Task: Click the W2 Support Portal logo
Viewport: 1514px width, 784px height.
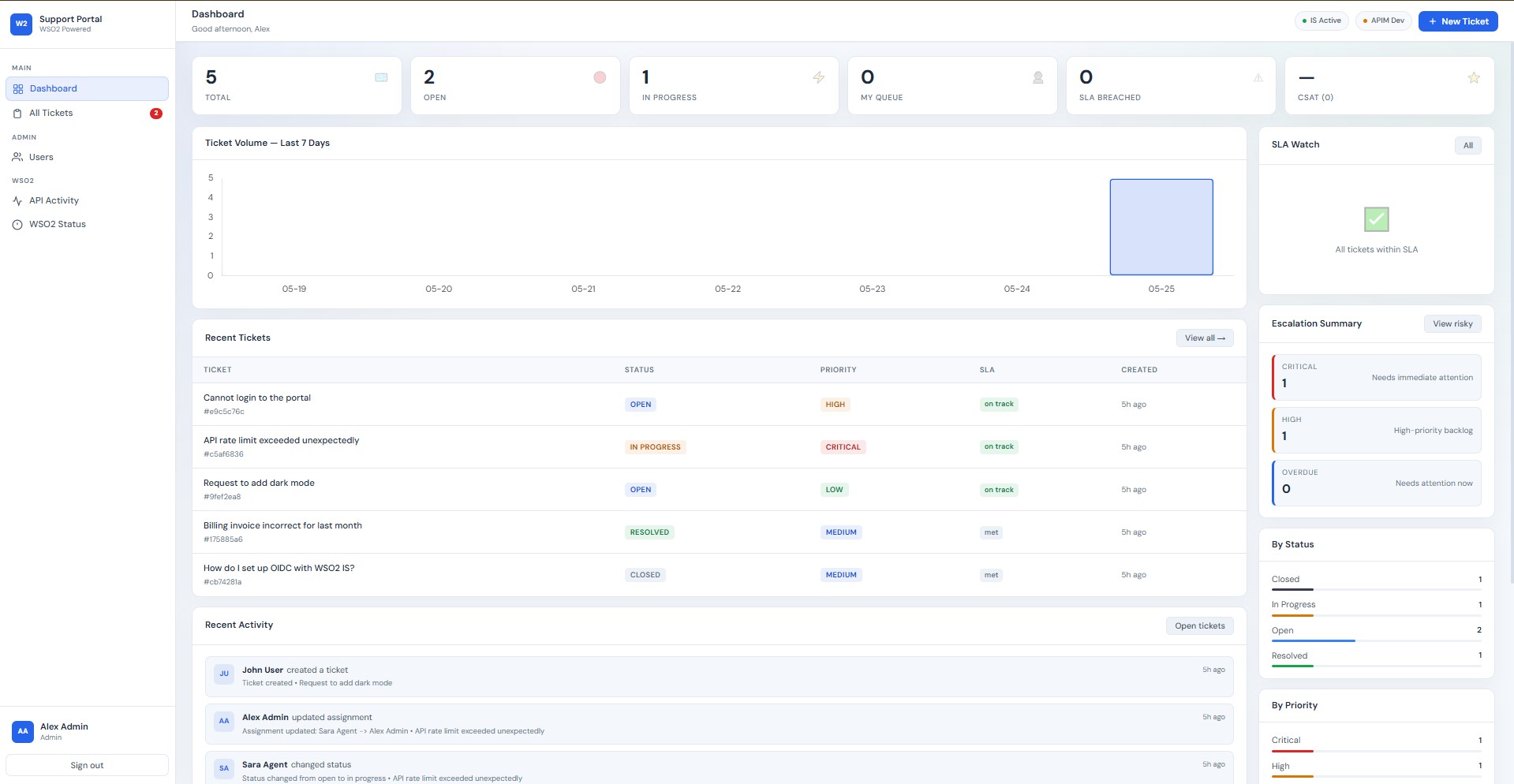Action: point(21,24)
